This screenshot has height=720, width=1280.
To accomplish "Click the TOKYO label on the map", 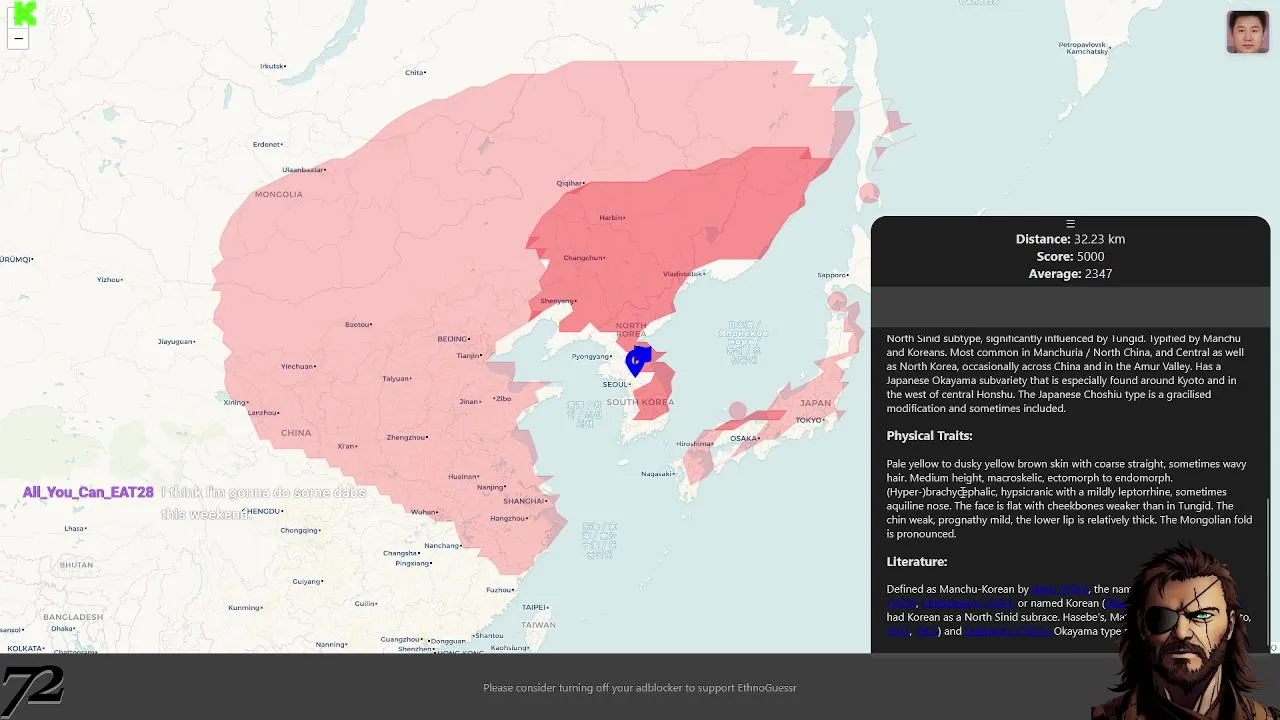I will pos(809,420).
